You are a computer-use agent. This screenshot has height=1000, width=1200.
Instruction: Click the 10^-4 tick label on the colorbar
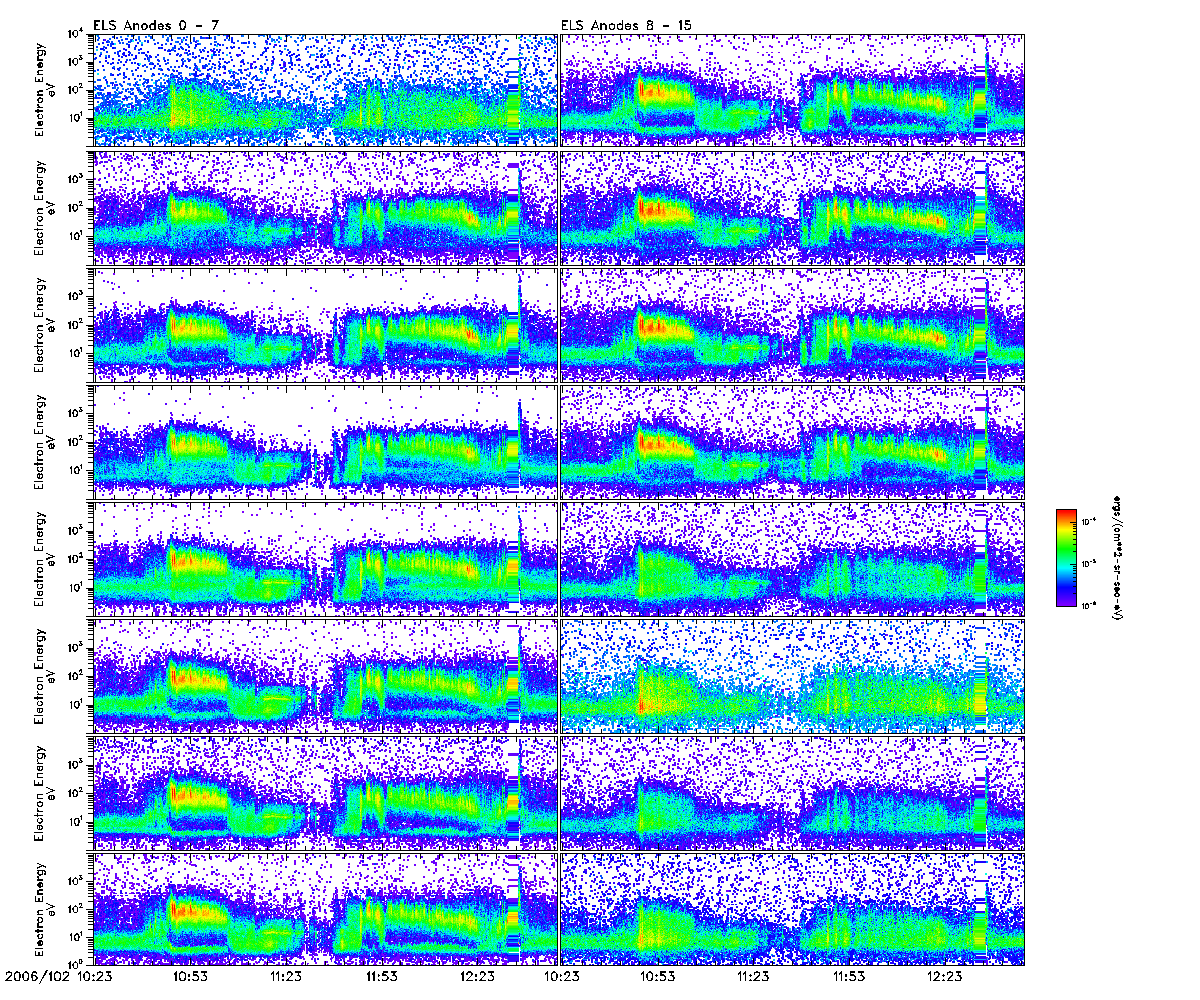click(1088, 522)
